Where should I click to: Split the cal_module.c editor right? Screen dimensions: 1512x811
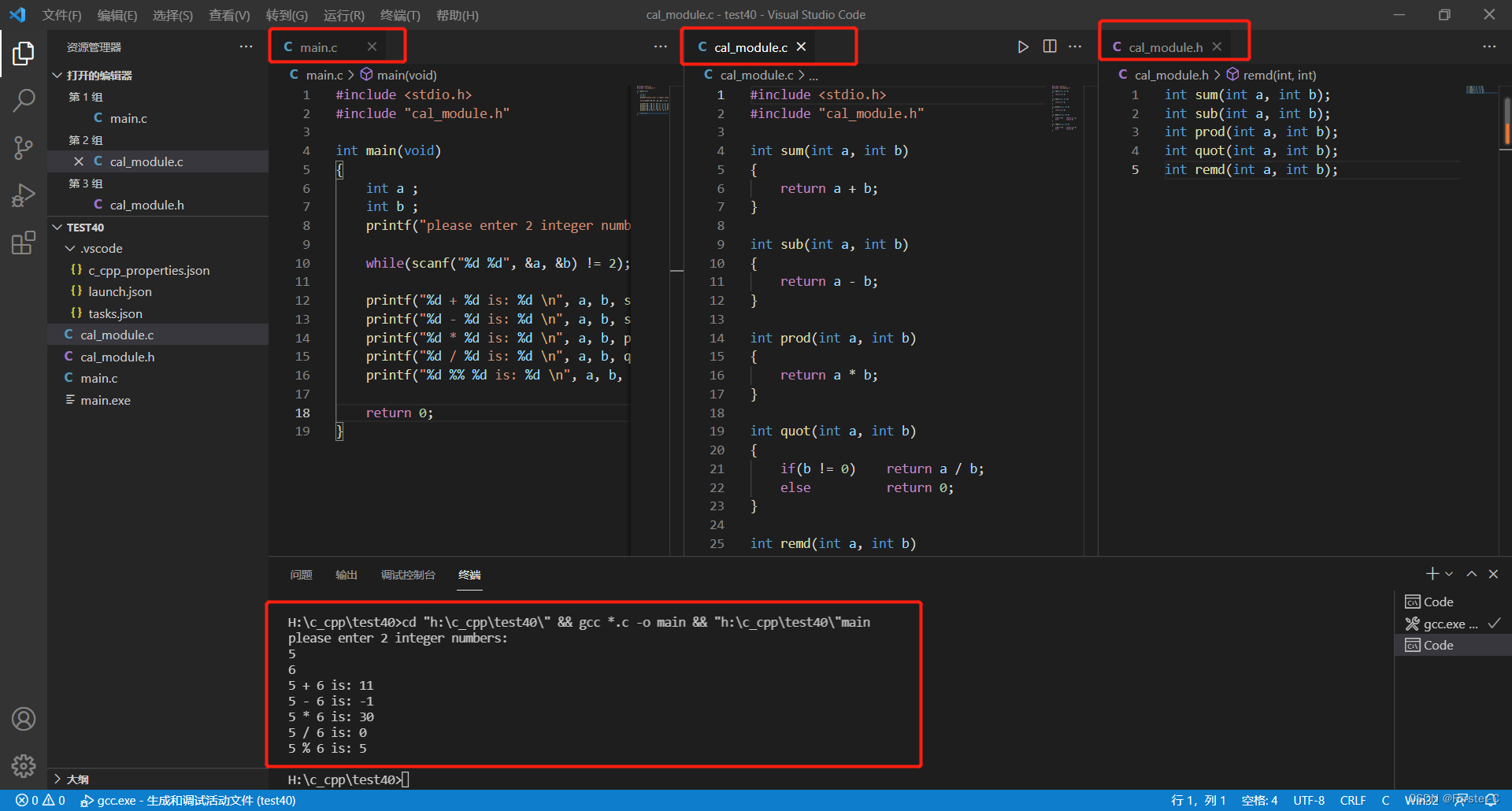pyautogui.click(x=1050, y=46)
